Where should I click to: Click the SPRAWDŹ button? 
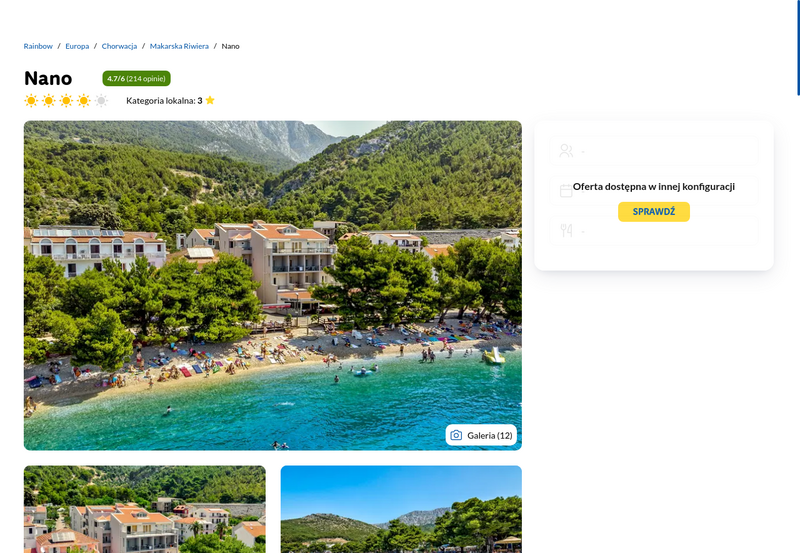pos(654,212)
